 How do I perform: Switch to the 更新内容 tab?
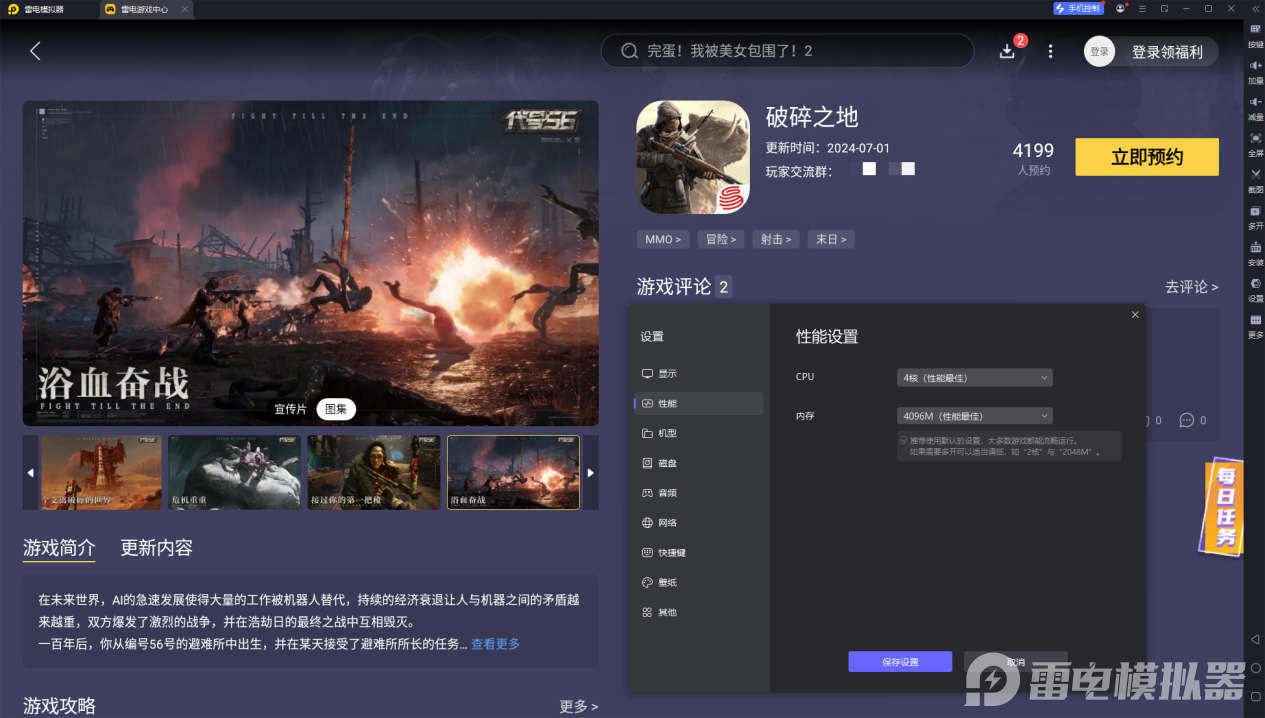pyautogui.click(x=155, y=548)
